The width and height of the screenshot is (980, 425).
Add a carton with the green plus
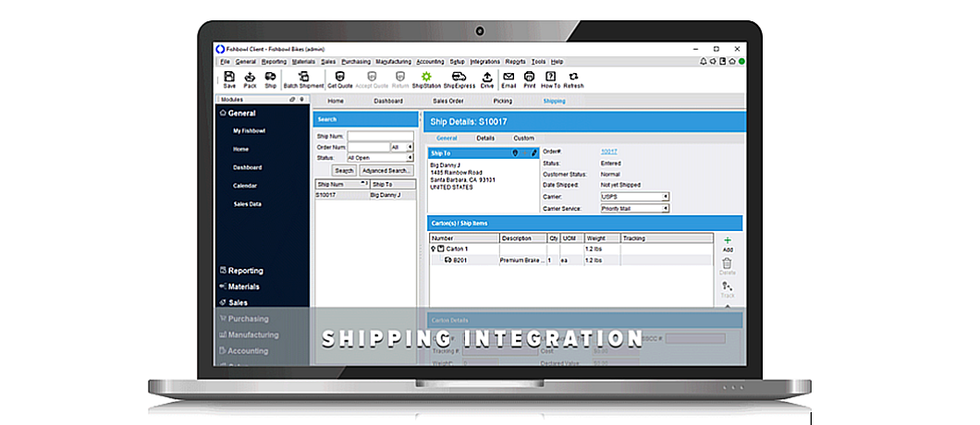[727, 243]
